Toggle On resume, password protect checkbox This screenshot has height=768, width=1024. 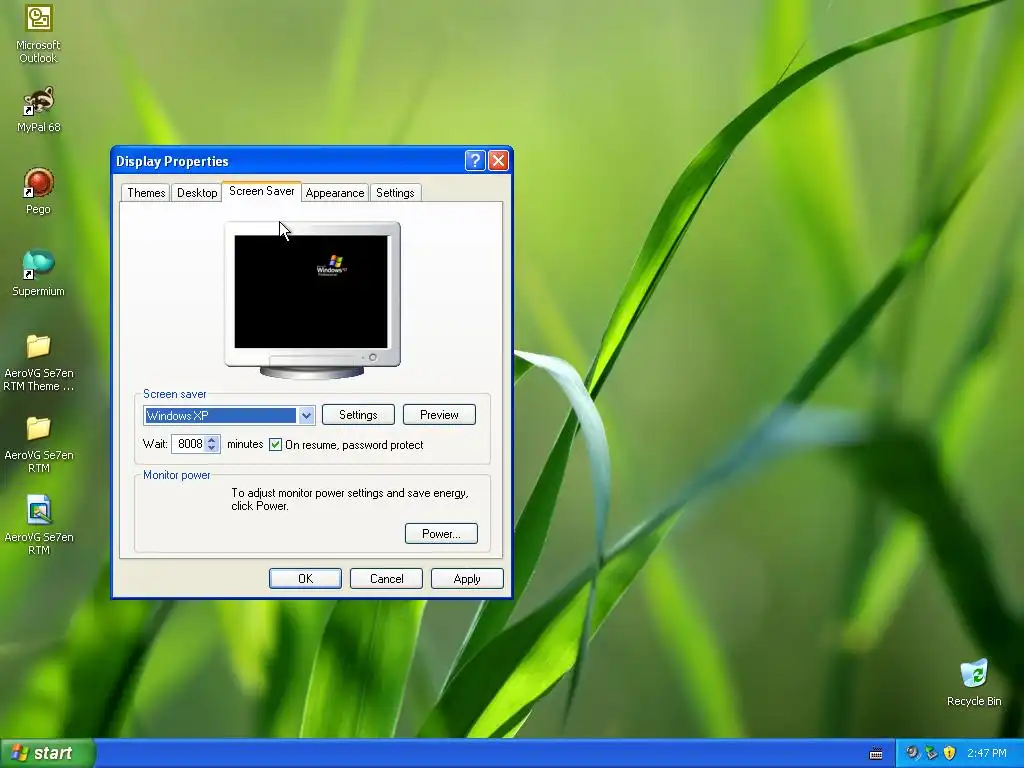click(x=276, y=445)
